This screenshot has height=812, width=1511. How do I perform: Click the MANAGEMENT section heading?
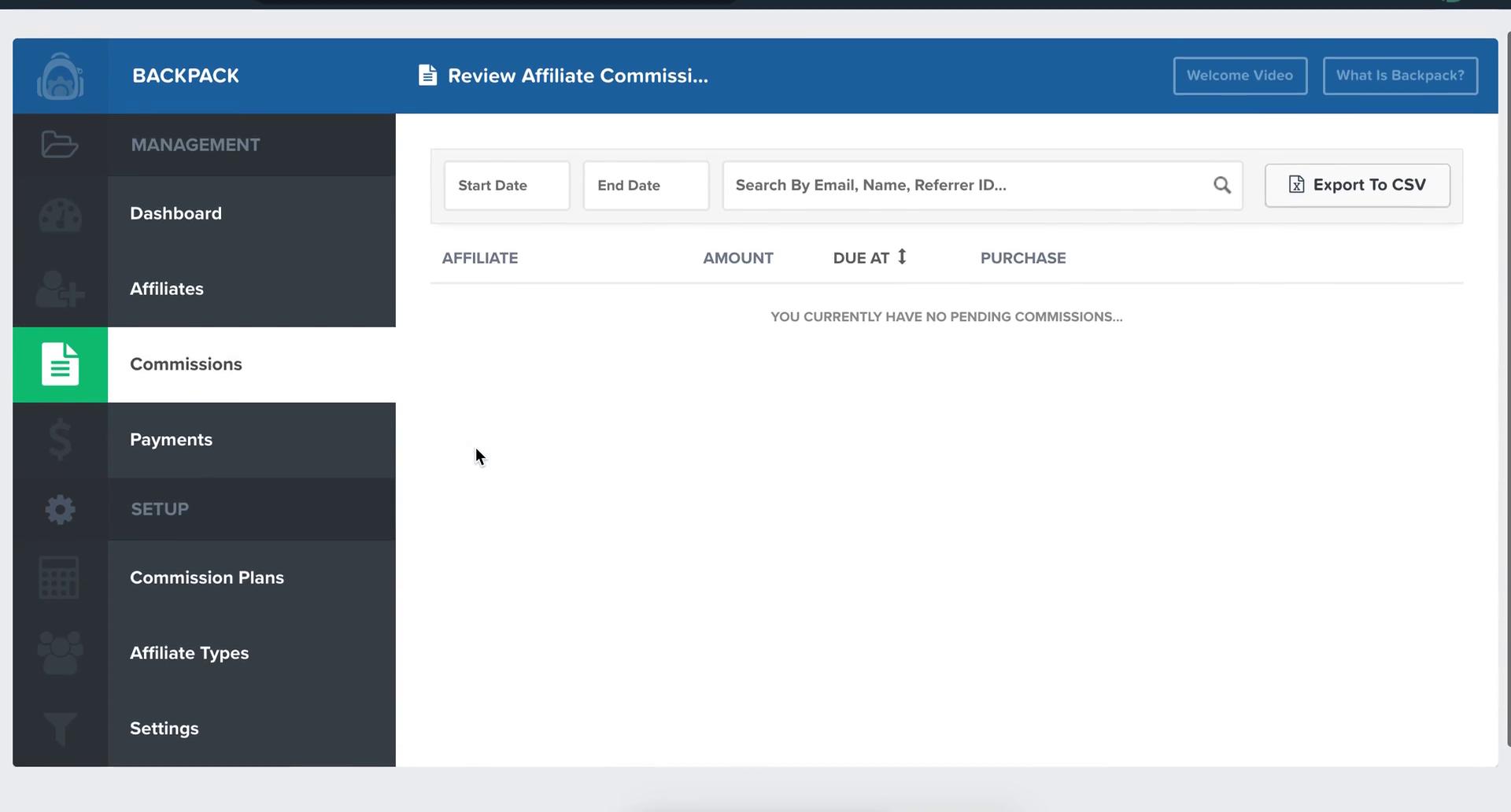pyautogui.click(x=195, y=145)
